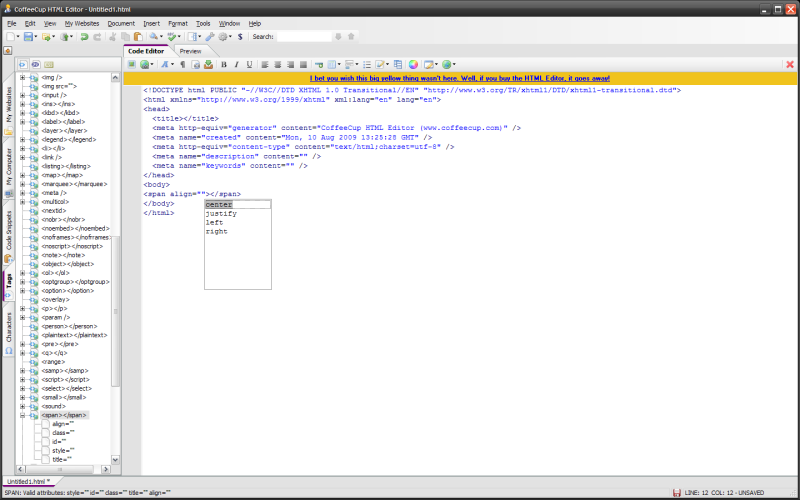The width and height of the screenshot is (800, 500).
Task: Open the New document dropdown arrow
Action: 18,37
